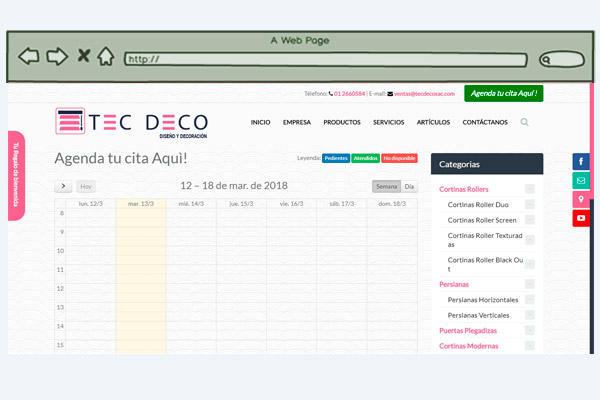Screen dimensions: 600x400
Task: Expand the Puertas Plegadizas category
Action: click(529, 330)
